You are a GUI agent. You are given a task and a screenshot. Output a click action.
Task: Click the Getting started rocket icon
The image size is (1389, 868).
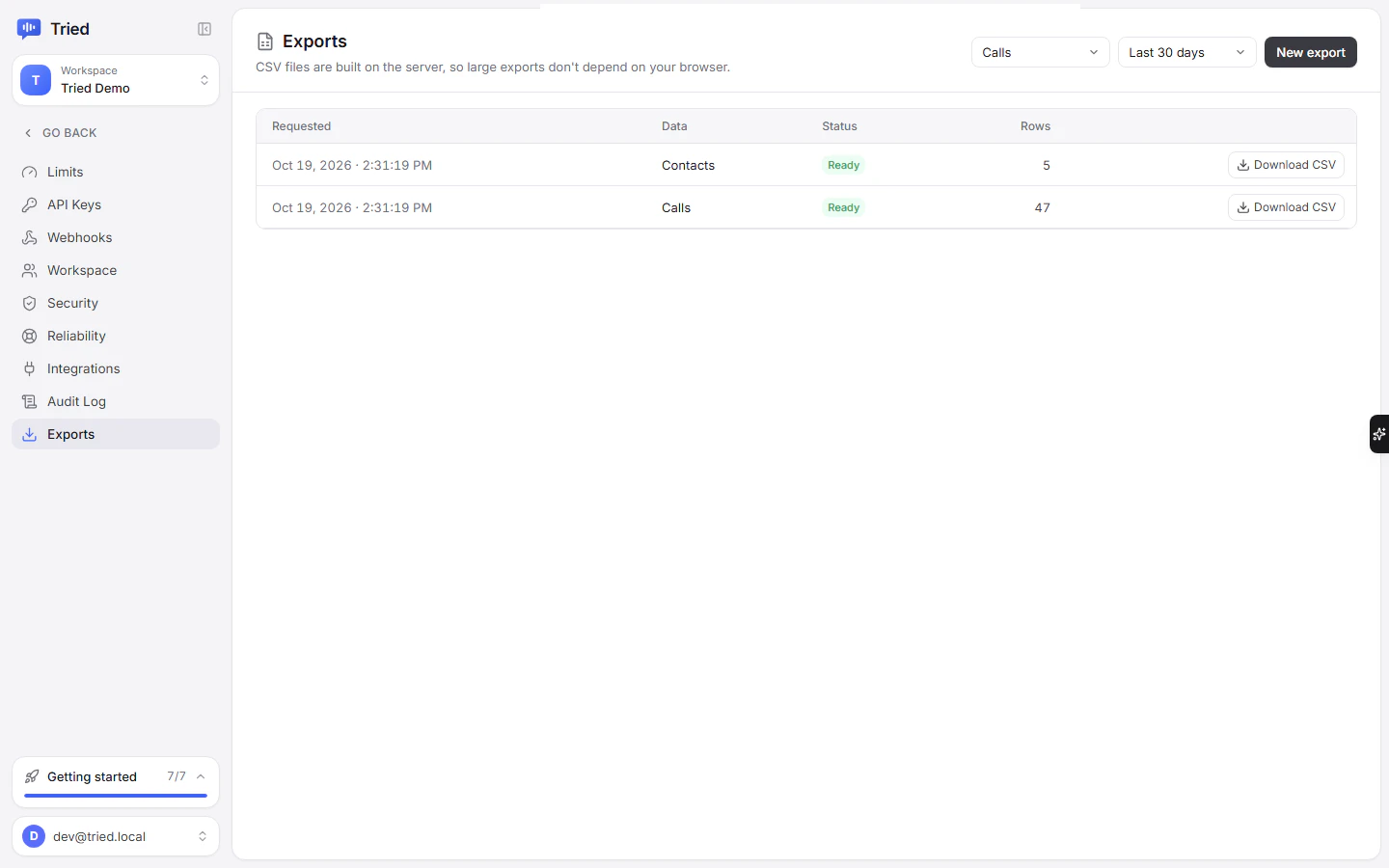(x=33, y=776)
